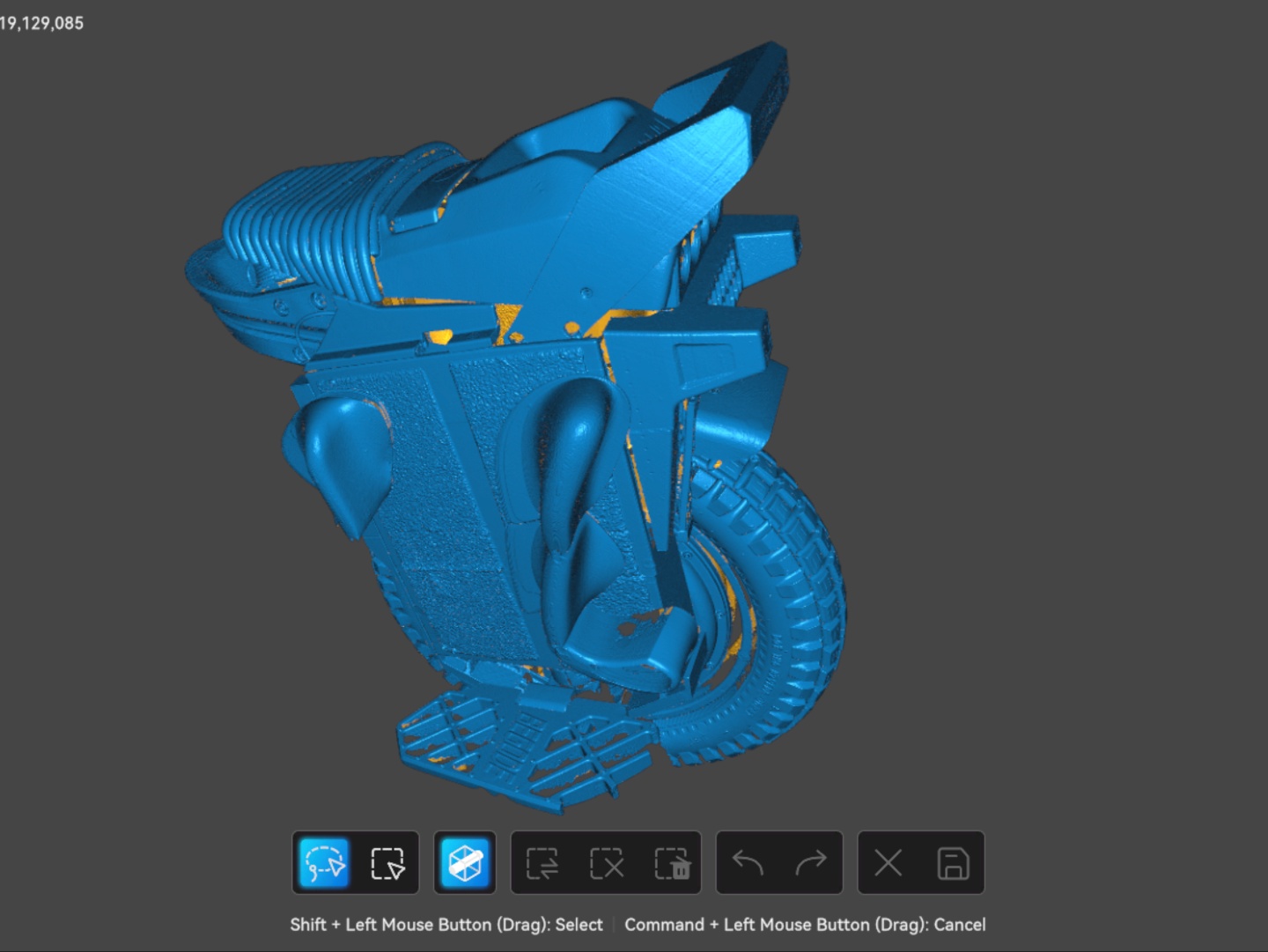
Task: Exit editing using the X button
Action: point(888,863)
